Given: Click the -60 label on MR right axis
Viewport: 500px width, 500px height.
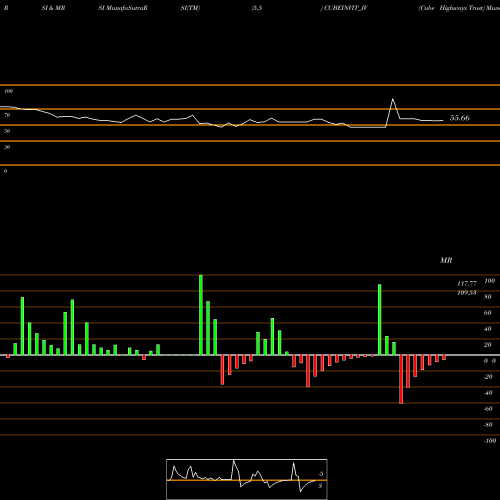Looking at the screenshot, I should (488, 409).
